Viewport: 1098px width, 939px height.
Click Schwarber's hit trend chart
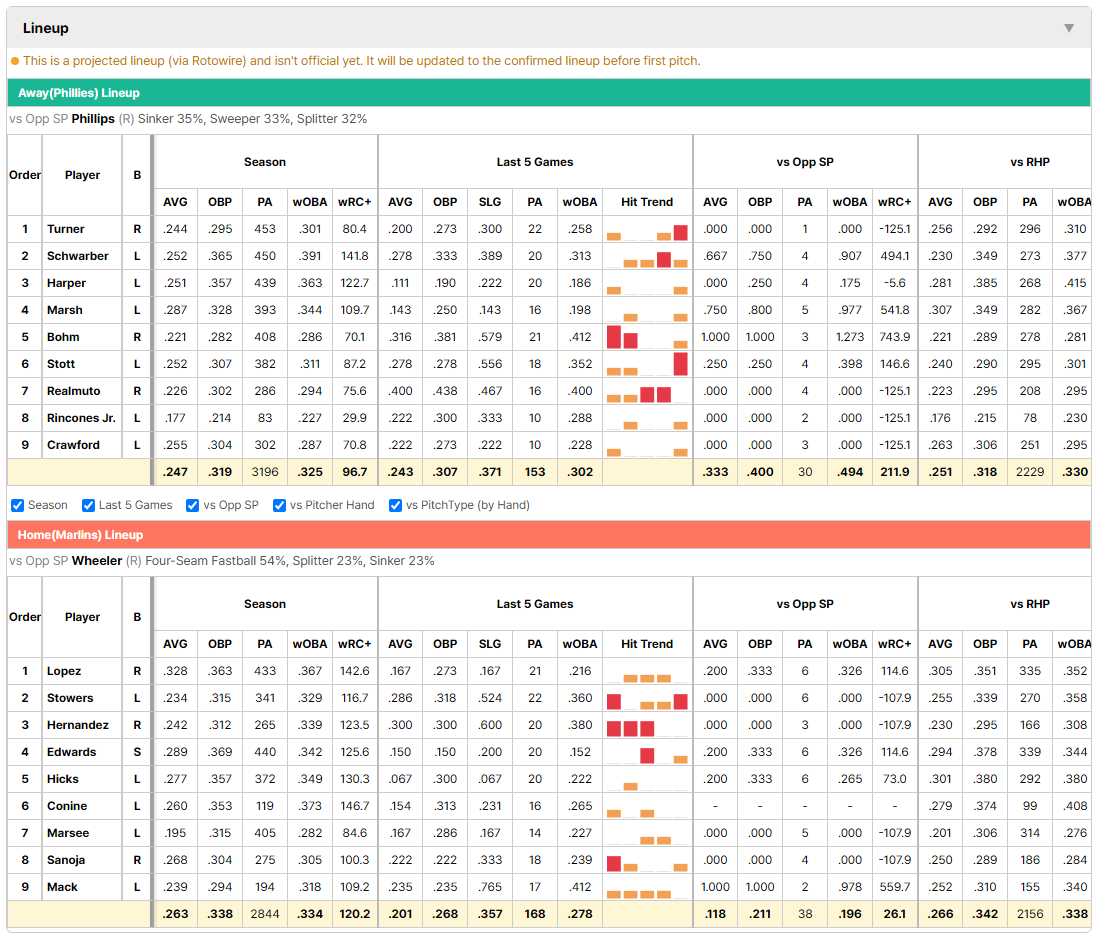646,256
